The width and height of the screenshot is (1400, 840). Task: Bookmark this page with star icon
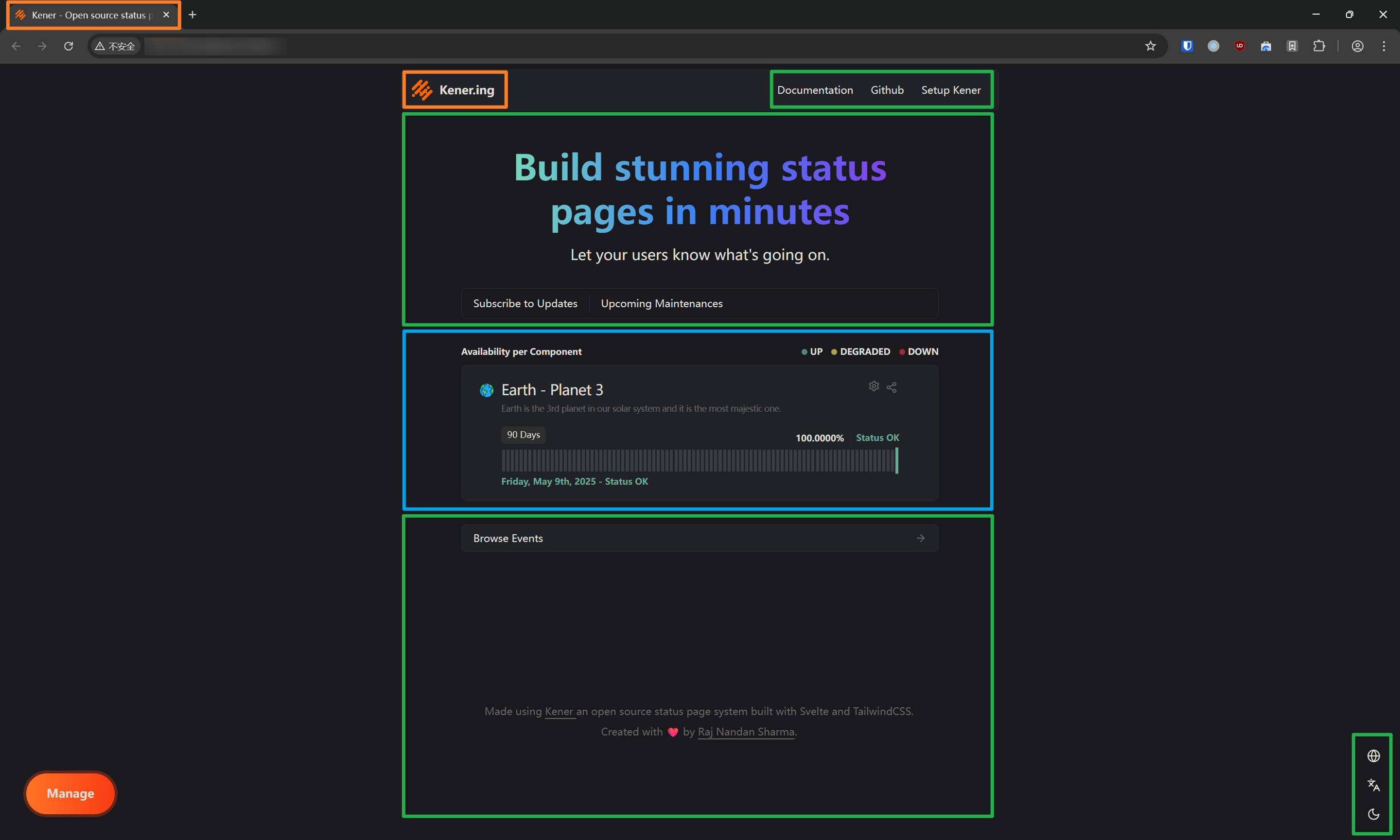click(1151, 46)
